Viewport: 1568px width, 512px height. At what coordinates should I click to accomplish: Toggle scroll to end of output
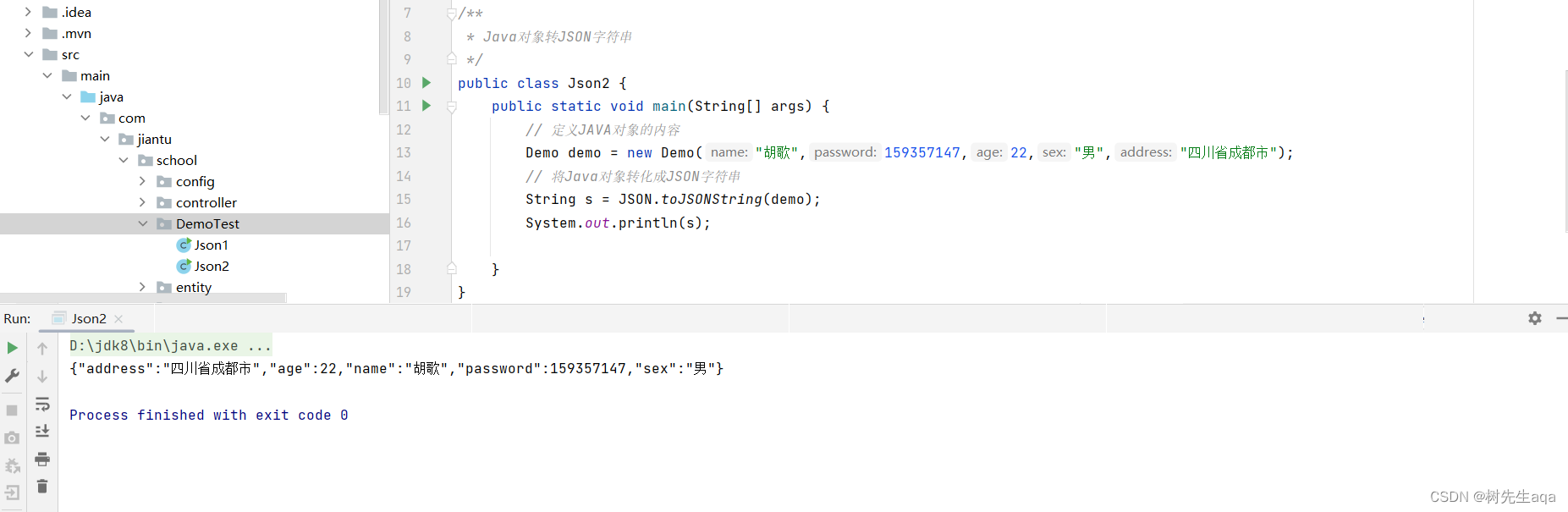42,431
